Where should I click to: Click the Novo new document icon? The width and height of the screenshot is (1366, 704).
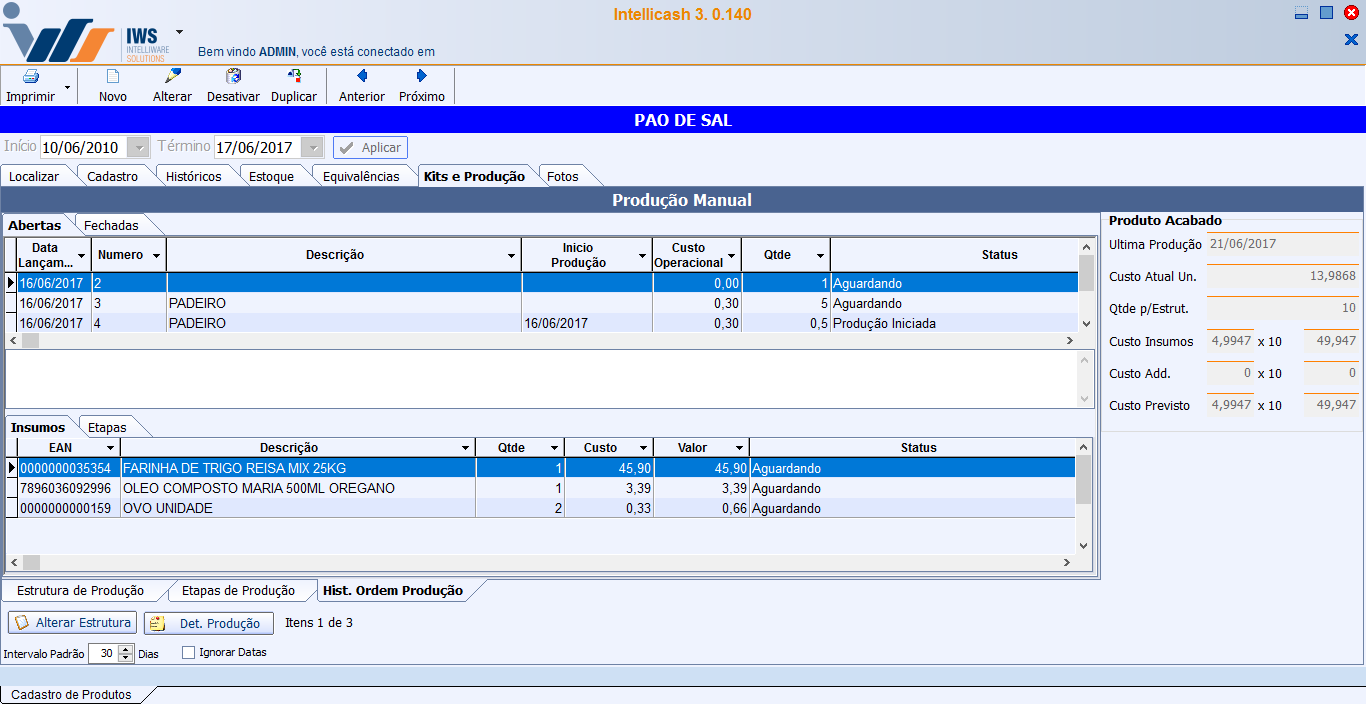[113, 77]
